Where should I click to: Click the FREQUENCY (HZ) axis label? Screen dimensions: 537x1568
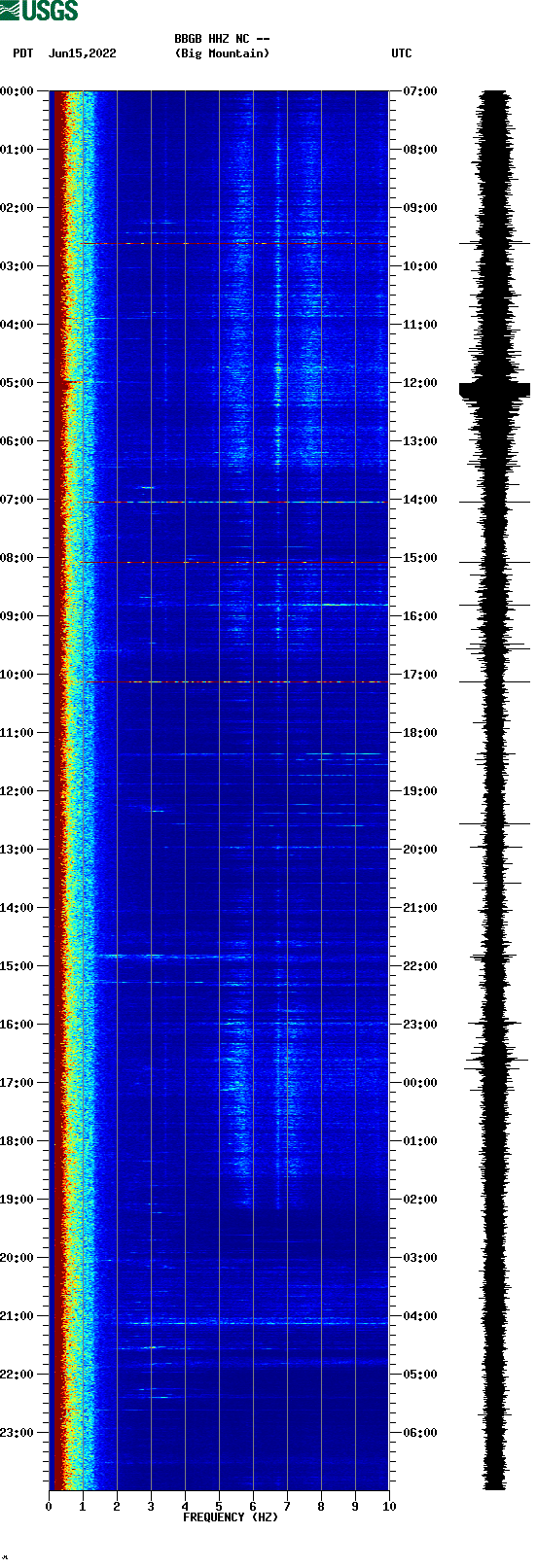coord(231,1517)
